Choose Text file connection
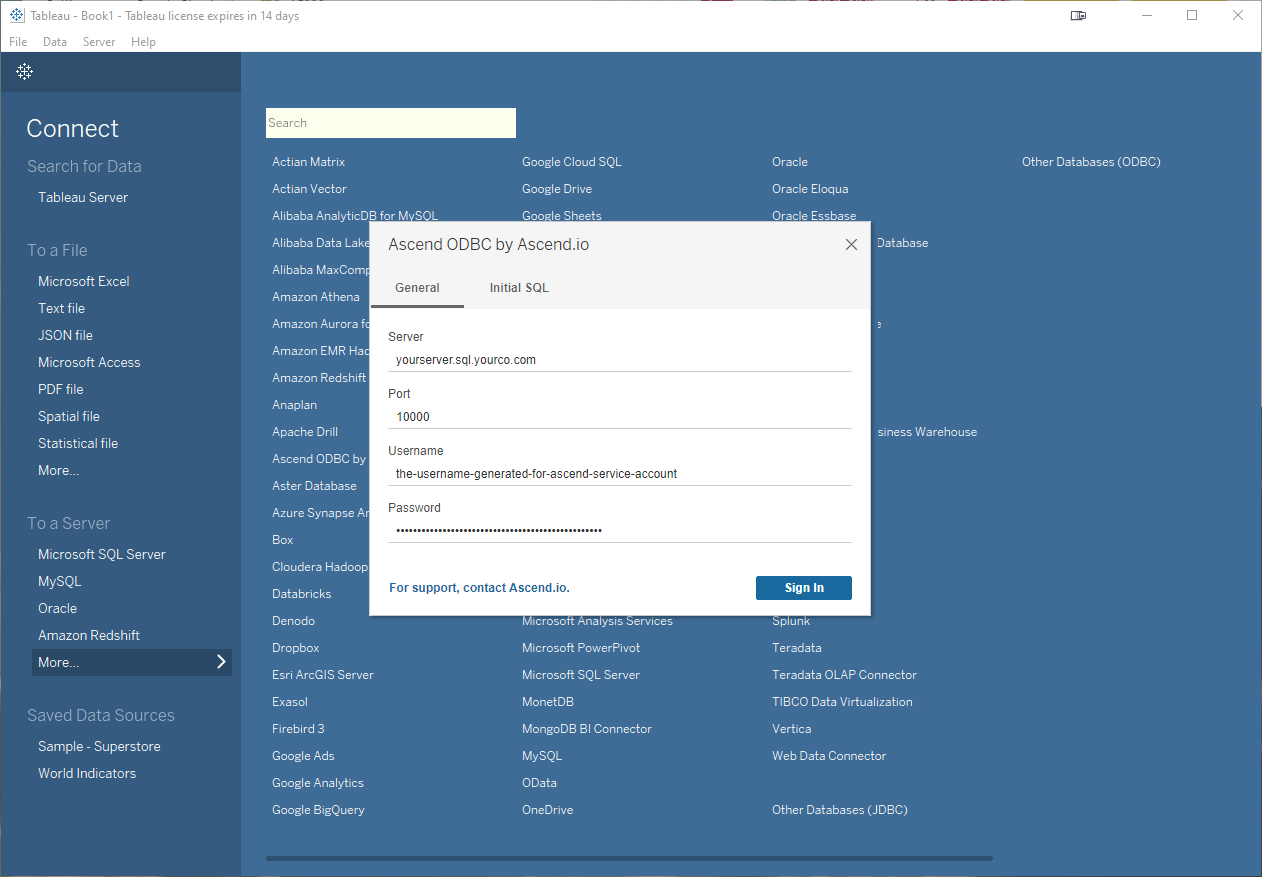The image size is (1262, 877). [61, 309]
